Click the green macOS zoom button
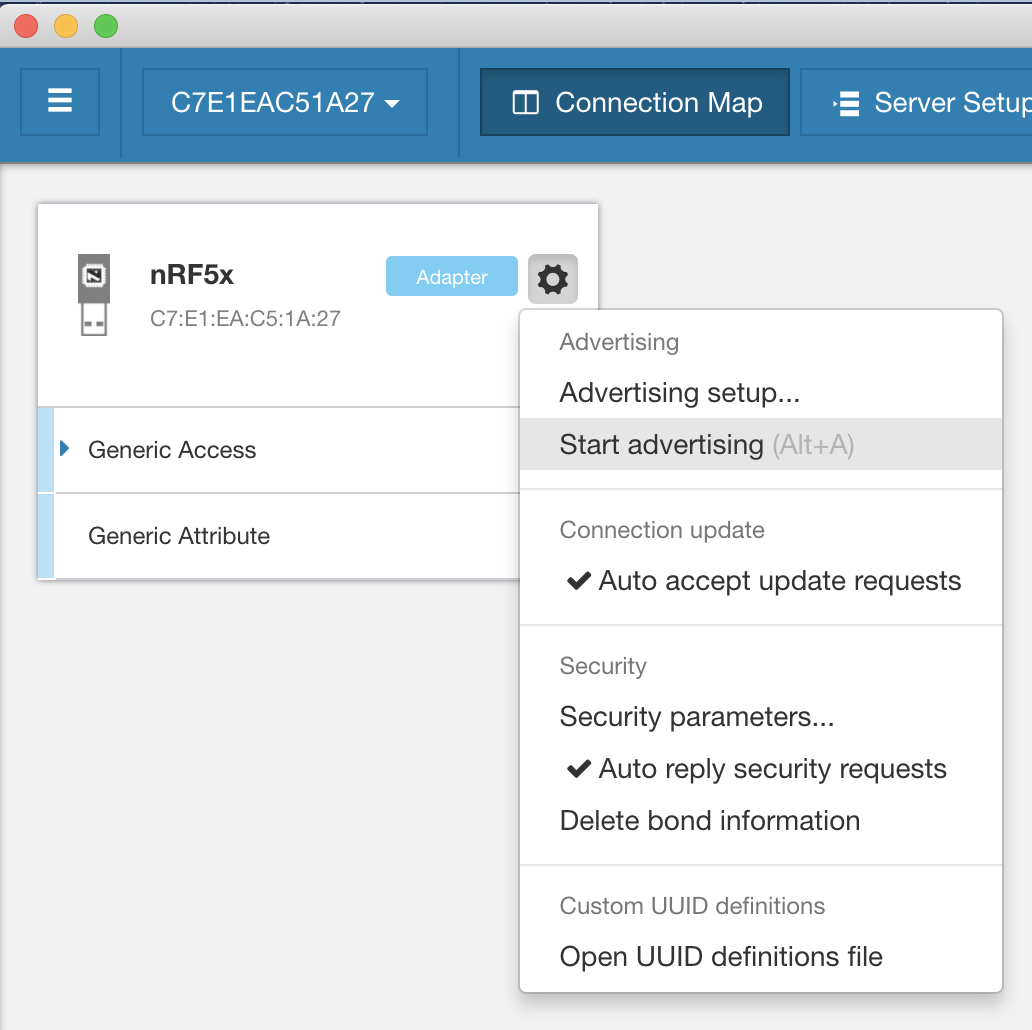1032x1030 pixels. 106,27
